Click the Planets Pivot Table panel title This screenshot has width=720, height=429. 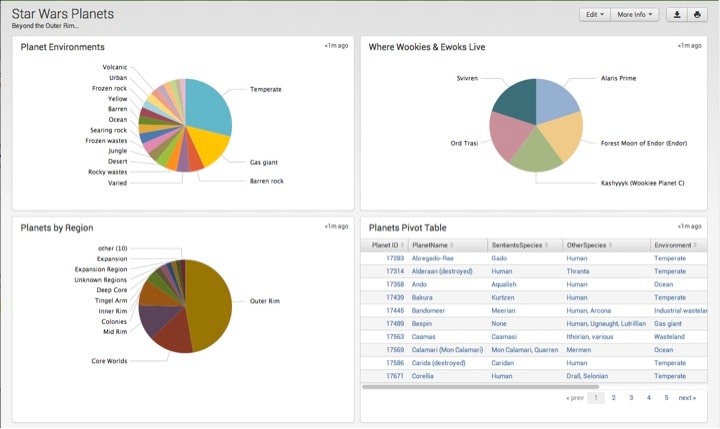pos(407,228)
